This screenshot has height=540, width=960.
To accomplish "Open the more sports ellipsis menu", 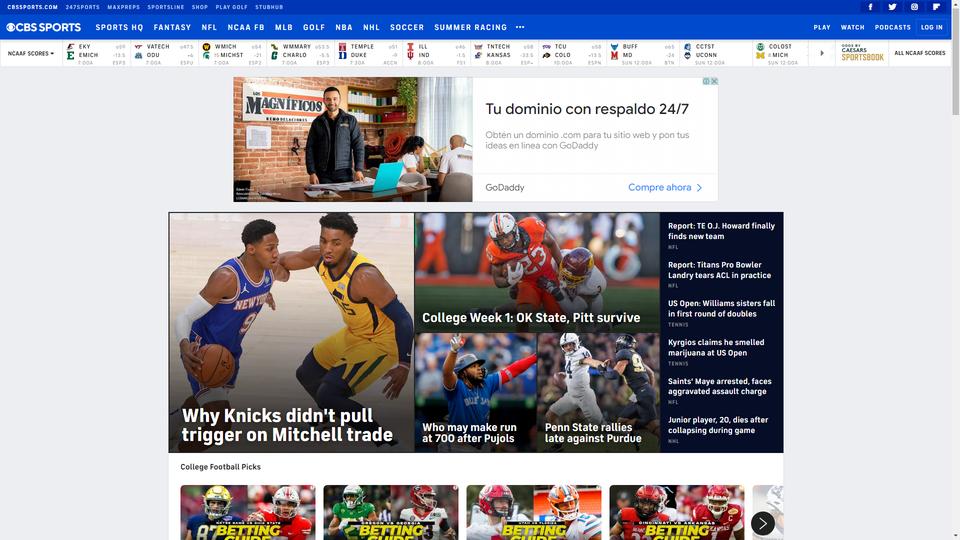I will point(520,28).
